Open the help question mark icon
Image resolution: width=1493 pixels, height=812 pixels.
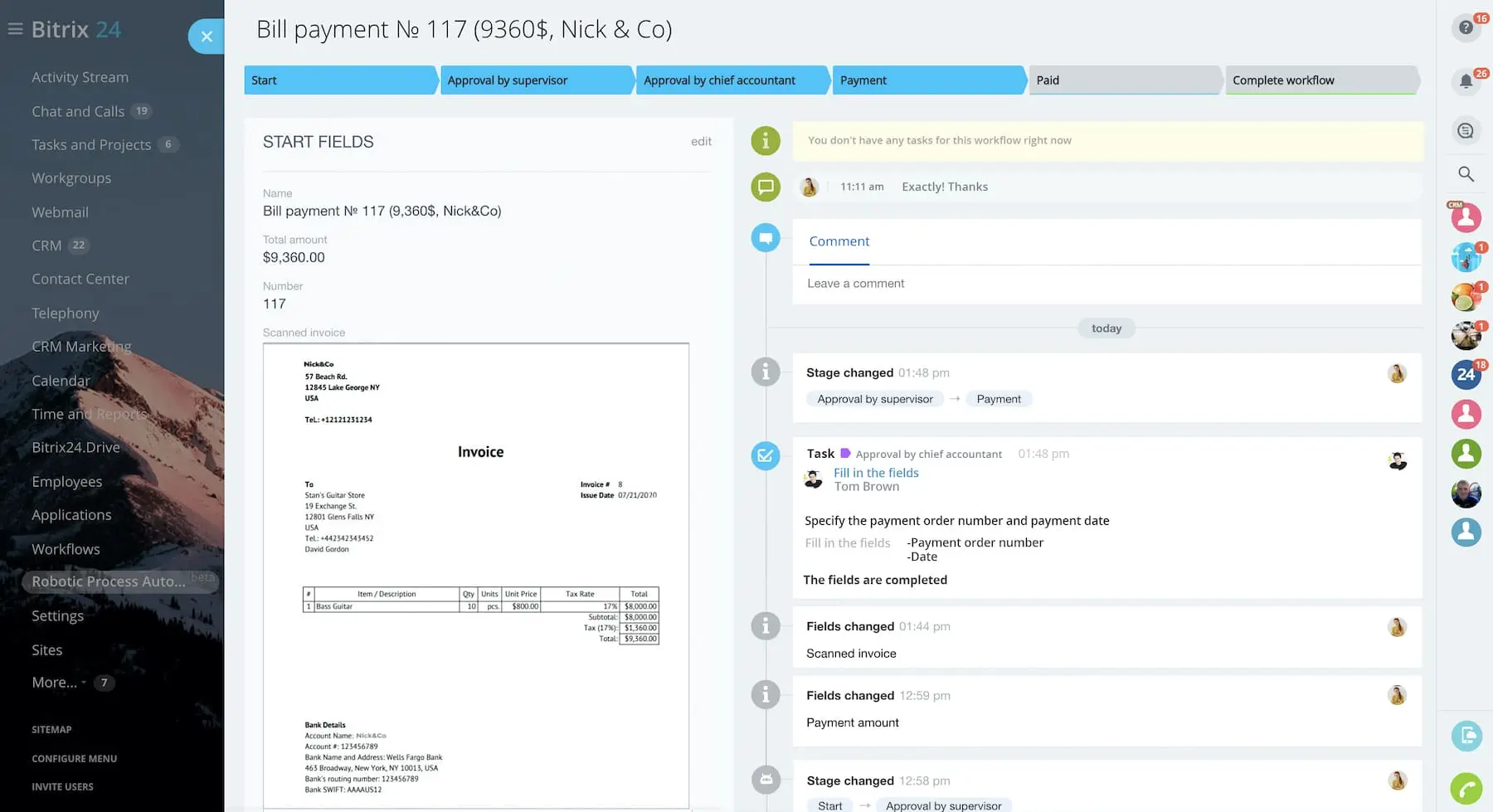(1466, 28)
